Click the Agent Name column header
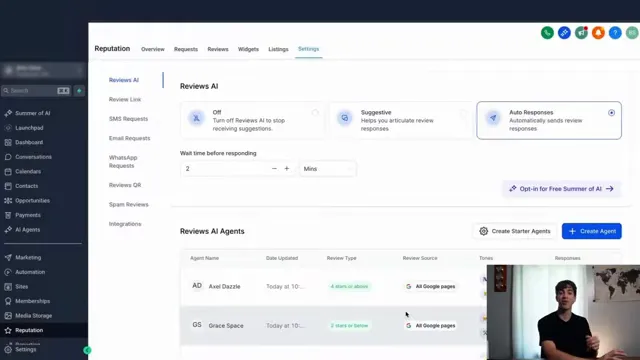 point(204,258)
